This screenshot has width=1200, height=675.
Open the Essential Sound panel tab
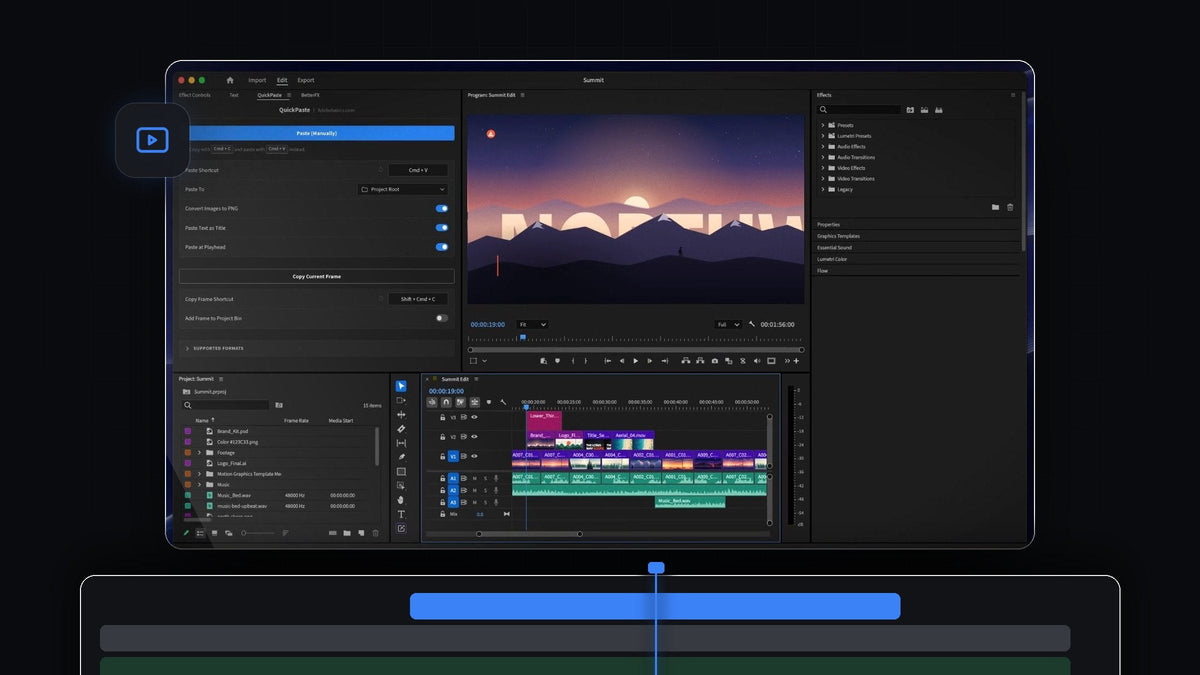click(835, 248)
